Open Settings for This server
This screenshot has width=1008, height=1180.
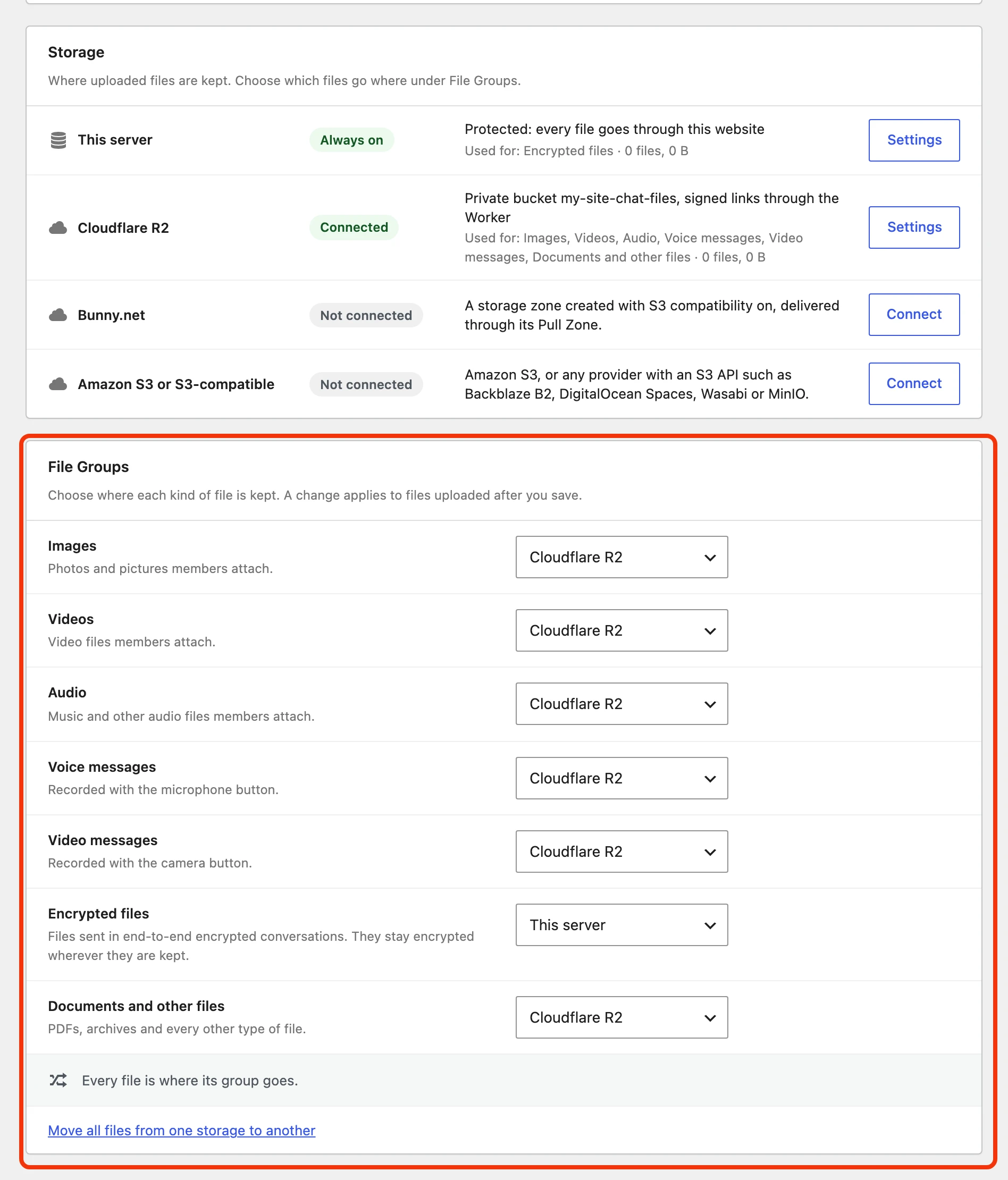914,140
